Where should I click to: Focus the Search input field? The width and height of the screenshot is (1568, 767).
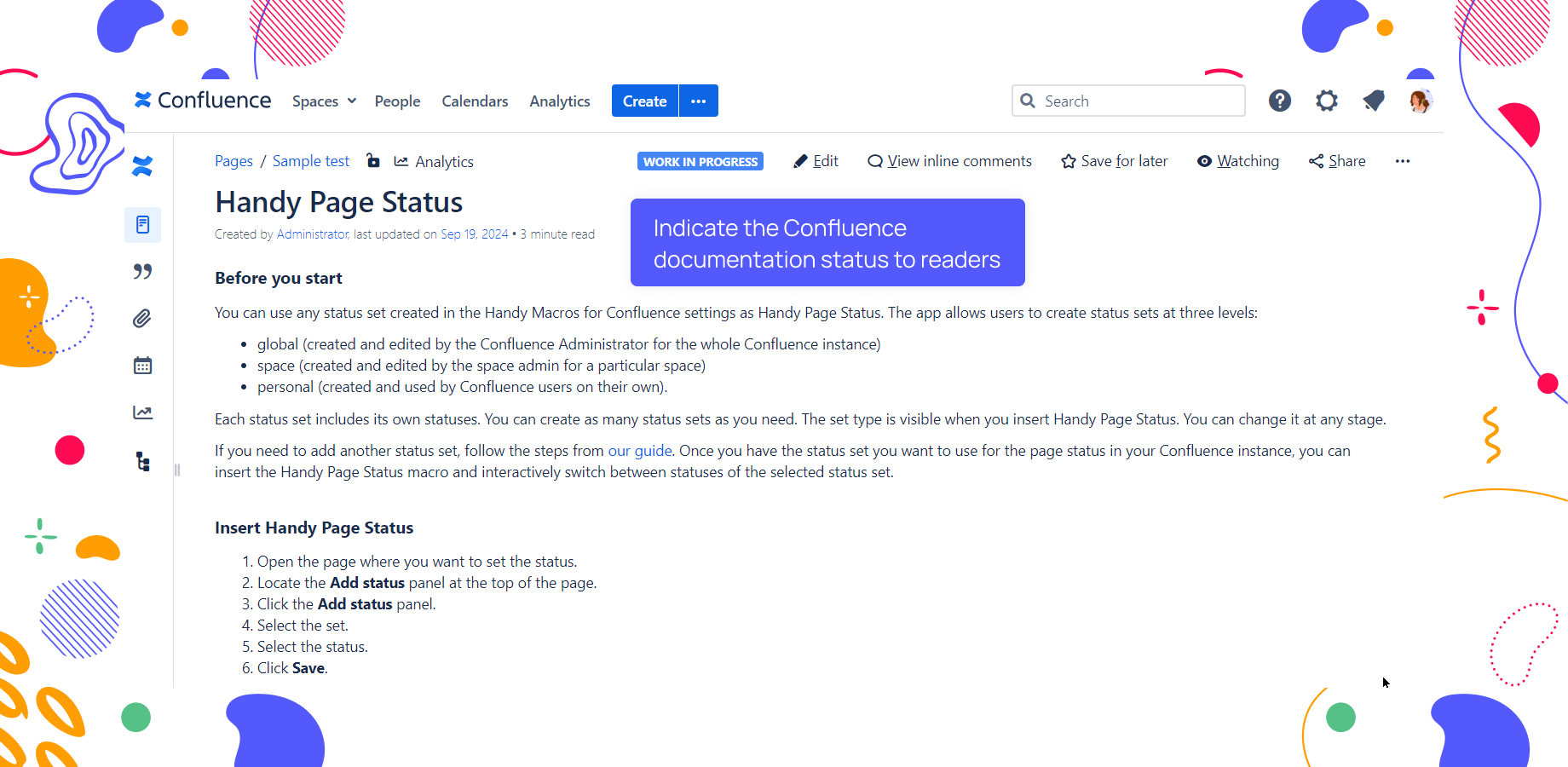1128,101
